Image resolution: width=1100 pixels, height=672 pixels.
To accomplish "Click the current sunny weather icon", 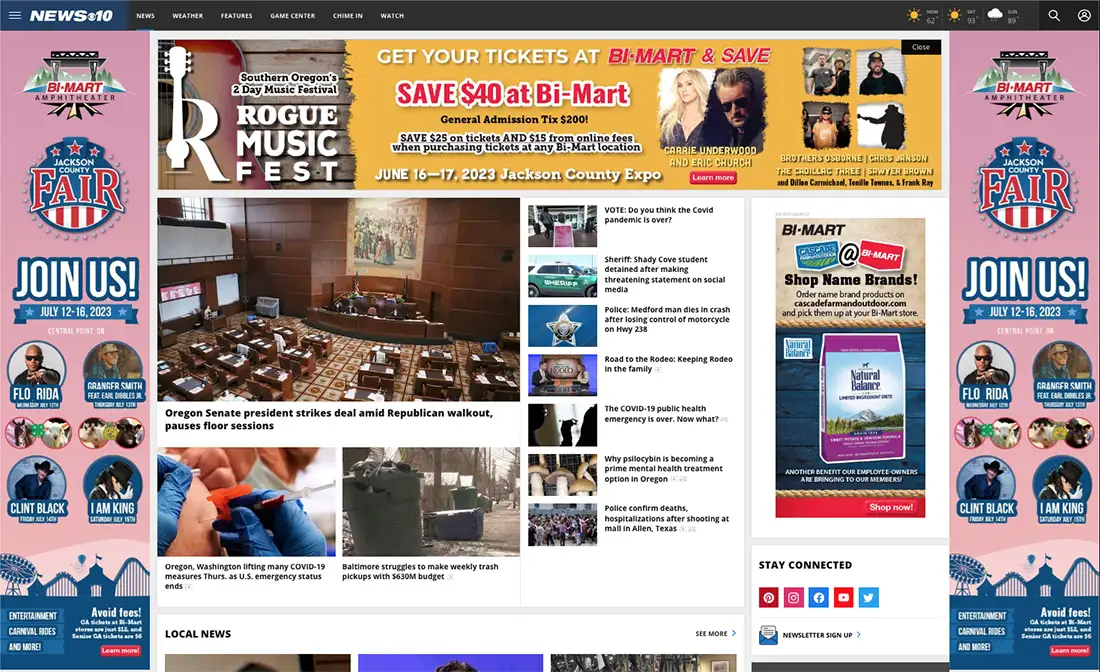I will coord(913,15).
